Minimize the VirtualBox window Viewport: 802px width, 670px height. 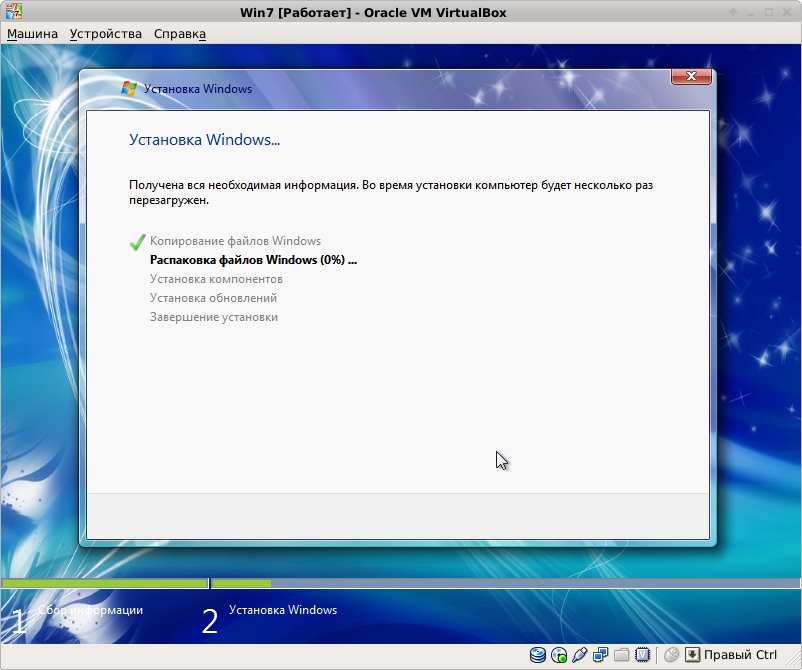tap(751, 12)
